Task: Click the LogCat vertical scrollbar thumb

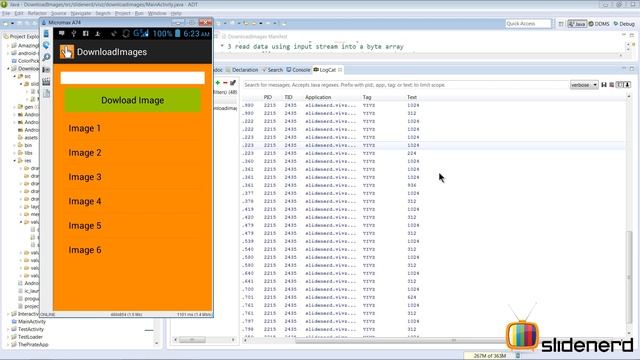Action: (629, 278)
